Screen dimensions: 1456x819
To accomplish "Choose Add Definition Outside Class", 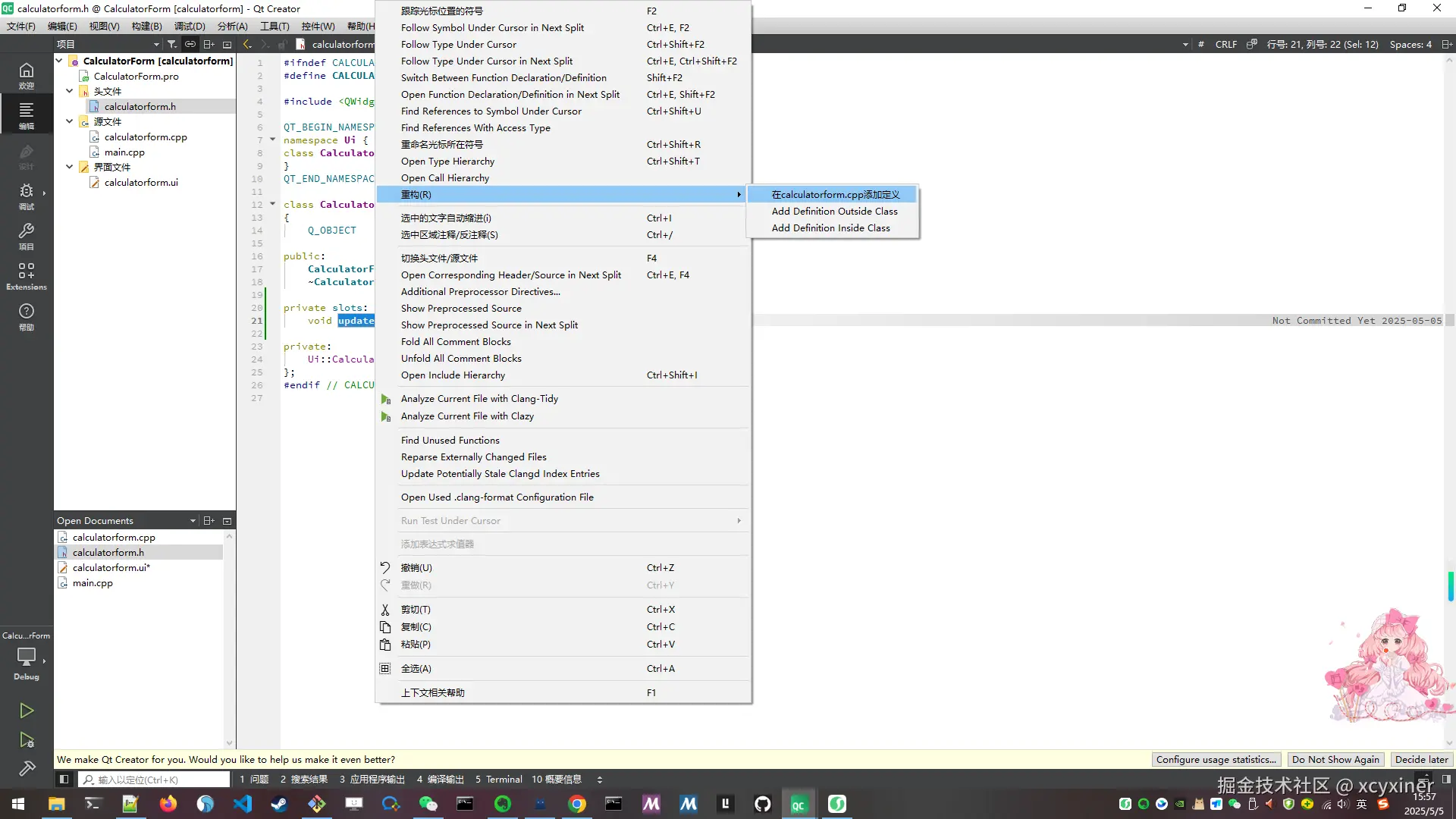I will point(833,211).
